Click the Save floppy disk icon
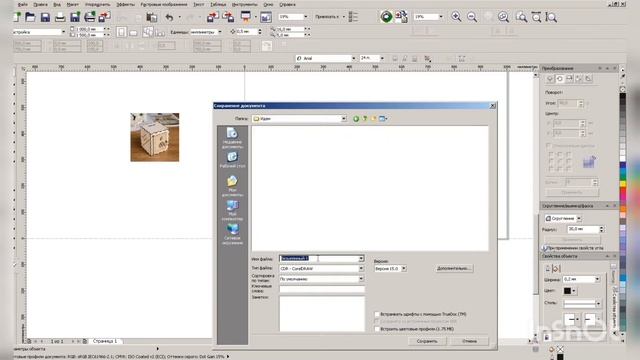The width and height of the screenshot is (640, 360). click(45, 17)
